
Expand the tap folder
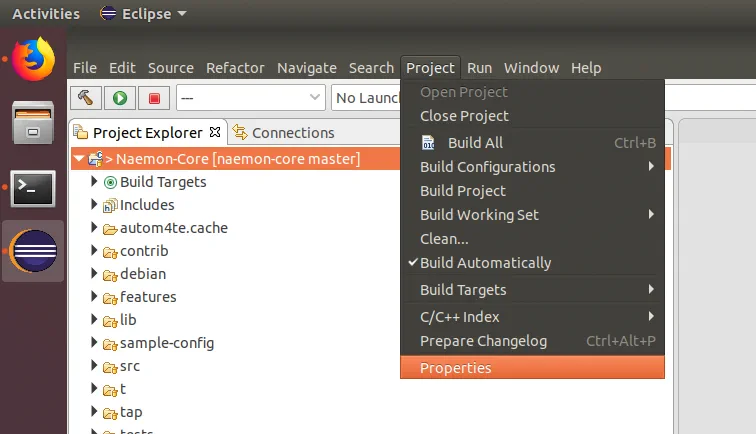click(94, 411)
